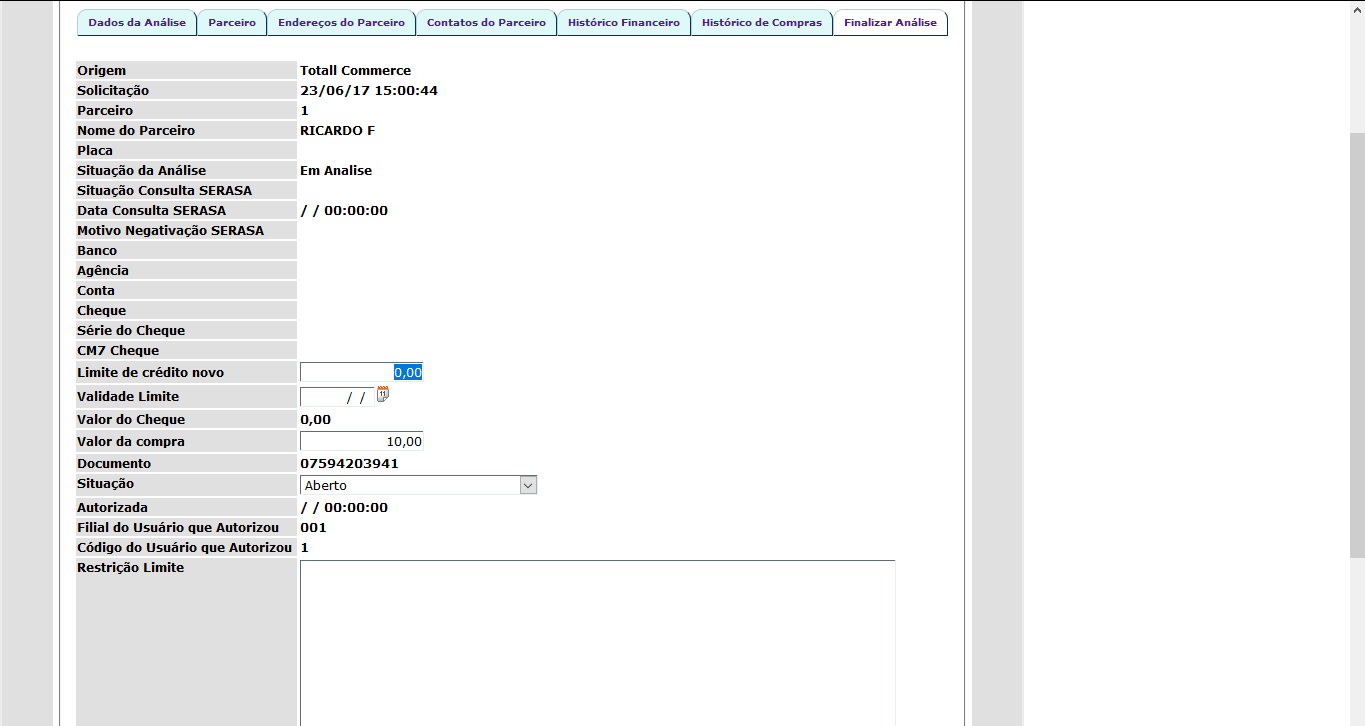Click the vertical page scrollbar
1365x726 pixels.
point(1357,345)
